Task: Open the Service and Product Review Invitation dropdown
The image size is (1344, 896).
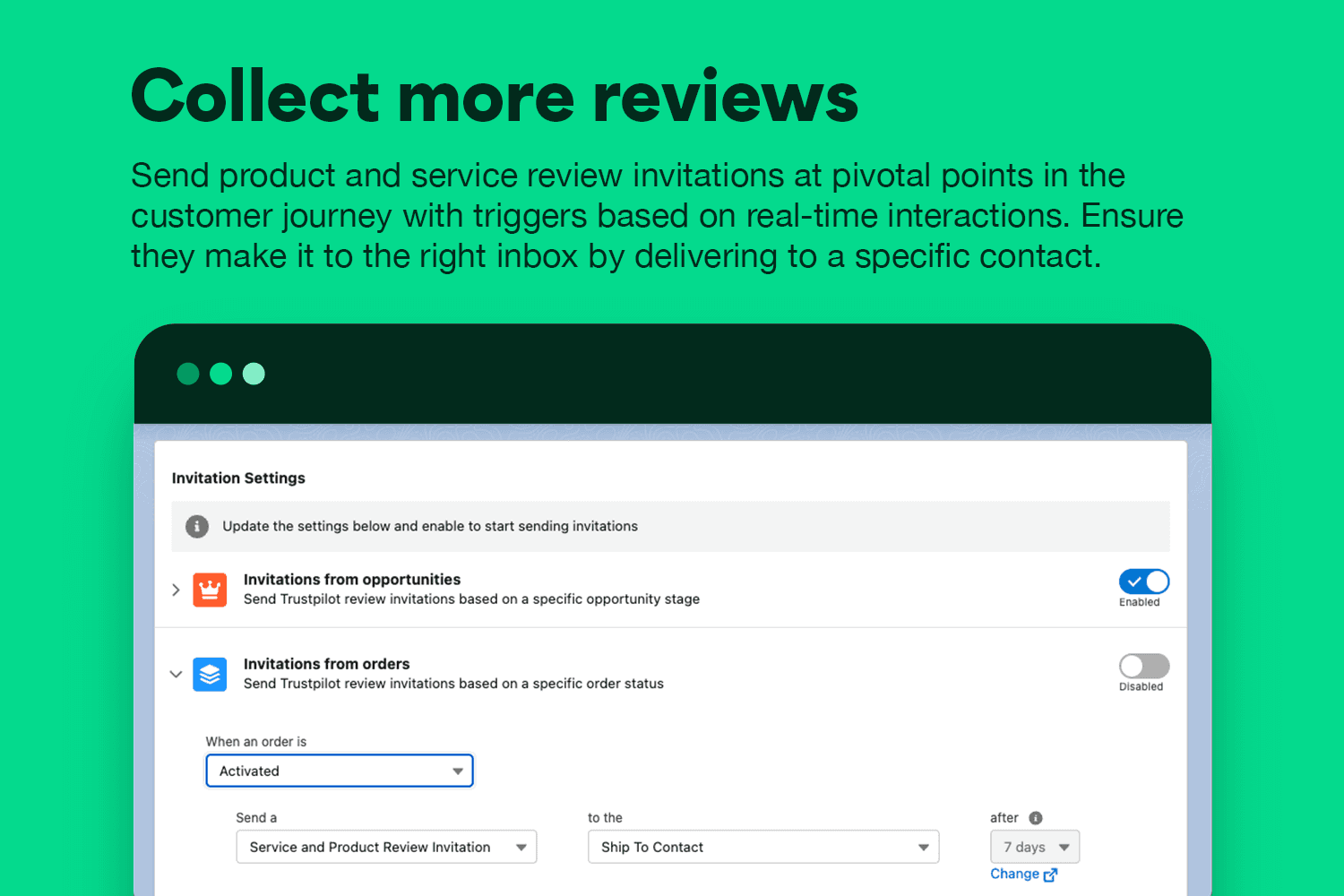Action: point(386,847)
